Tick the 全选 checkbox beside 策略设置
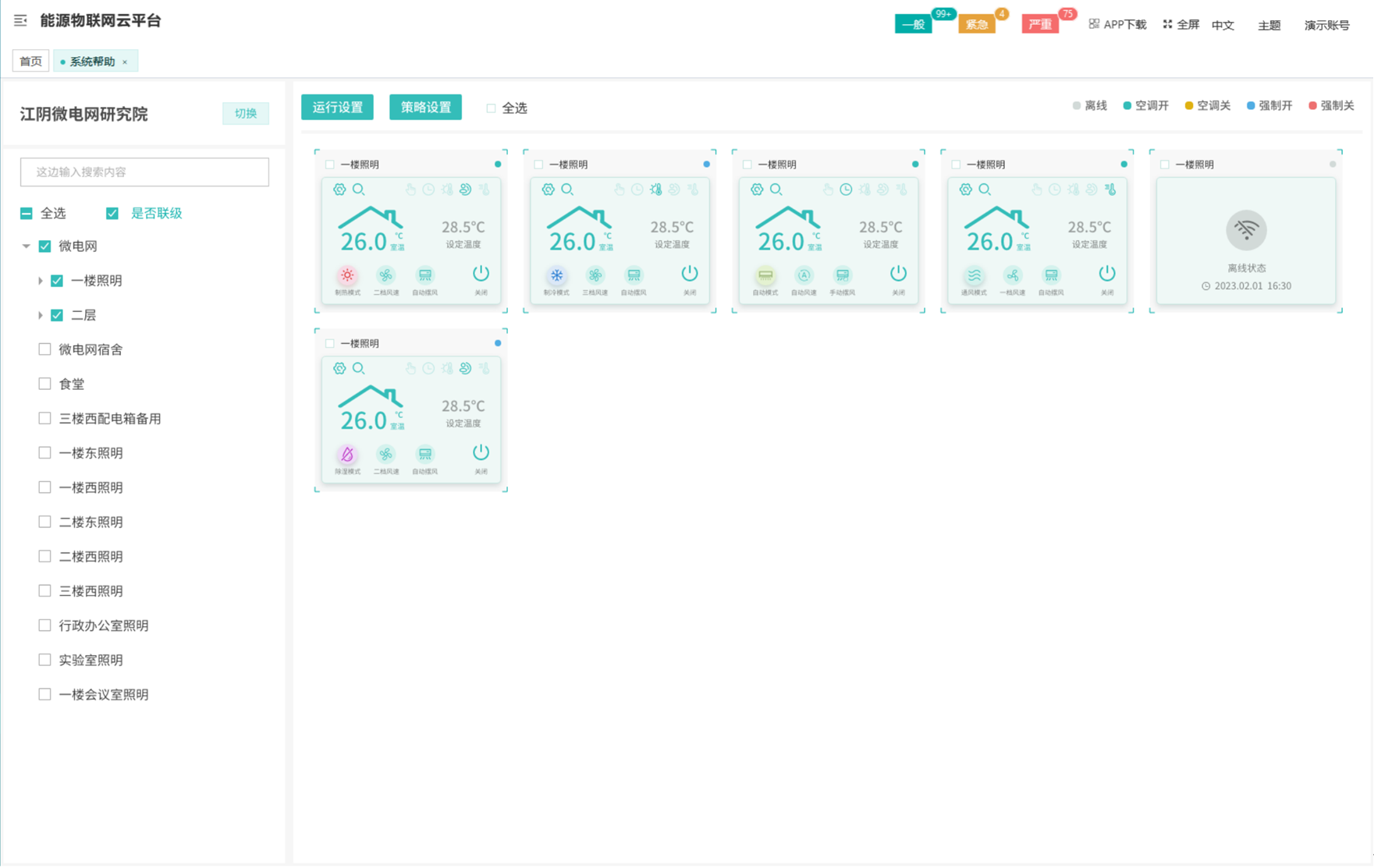This screenshot has height=868, width=1374. 491,108
